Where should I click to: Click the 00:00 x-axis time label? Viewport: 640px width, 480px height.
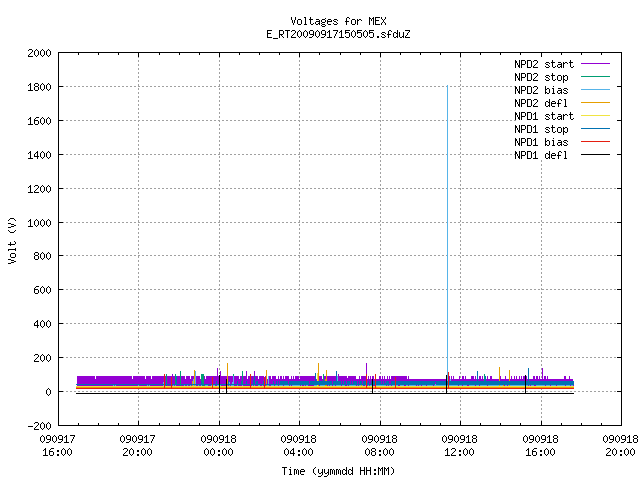[x=218, y=452]
